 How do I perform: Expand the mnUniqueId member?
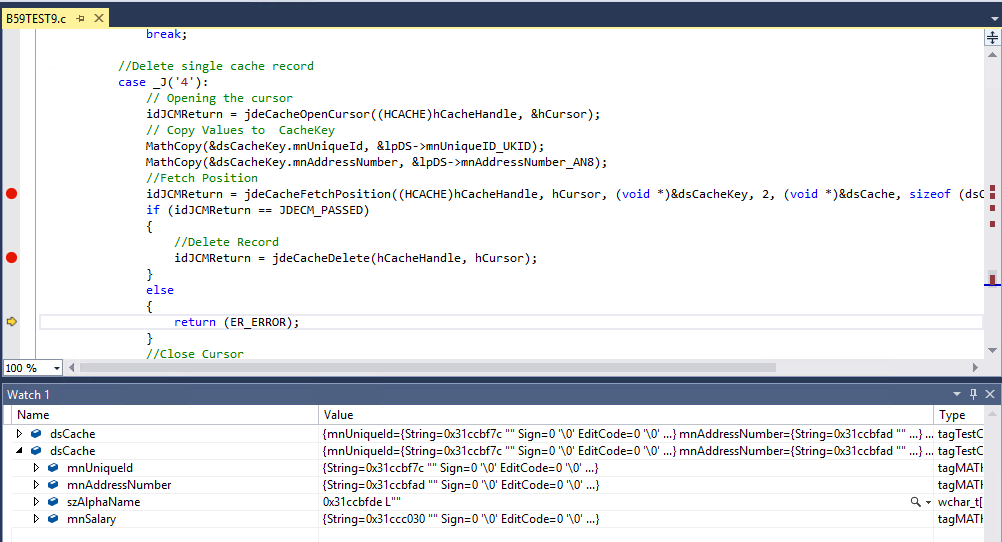tap(36, 468)
